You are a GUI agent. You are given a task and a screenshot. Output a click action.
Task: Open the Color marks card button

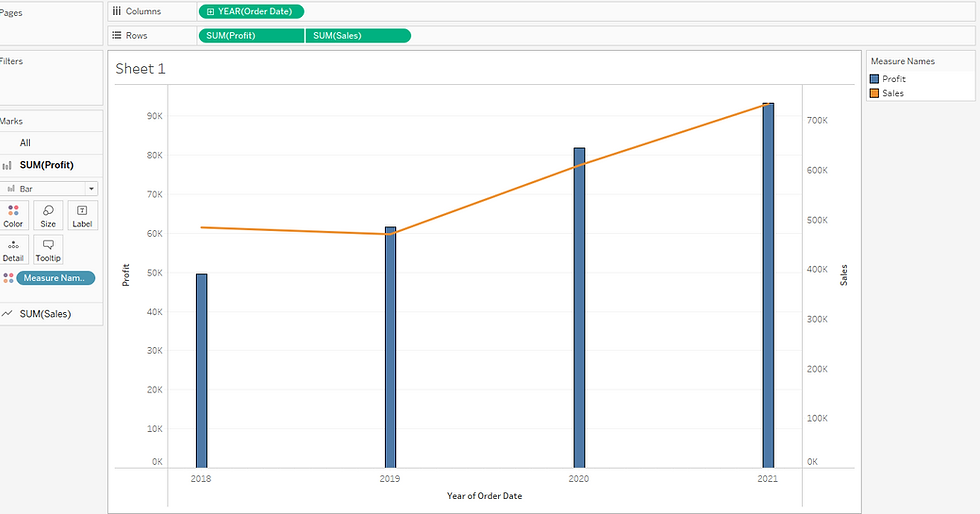(x=13, y=216)
